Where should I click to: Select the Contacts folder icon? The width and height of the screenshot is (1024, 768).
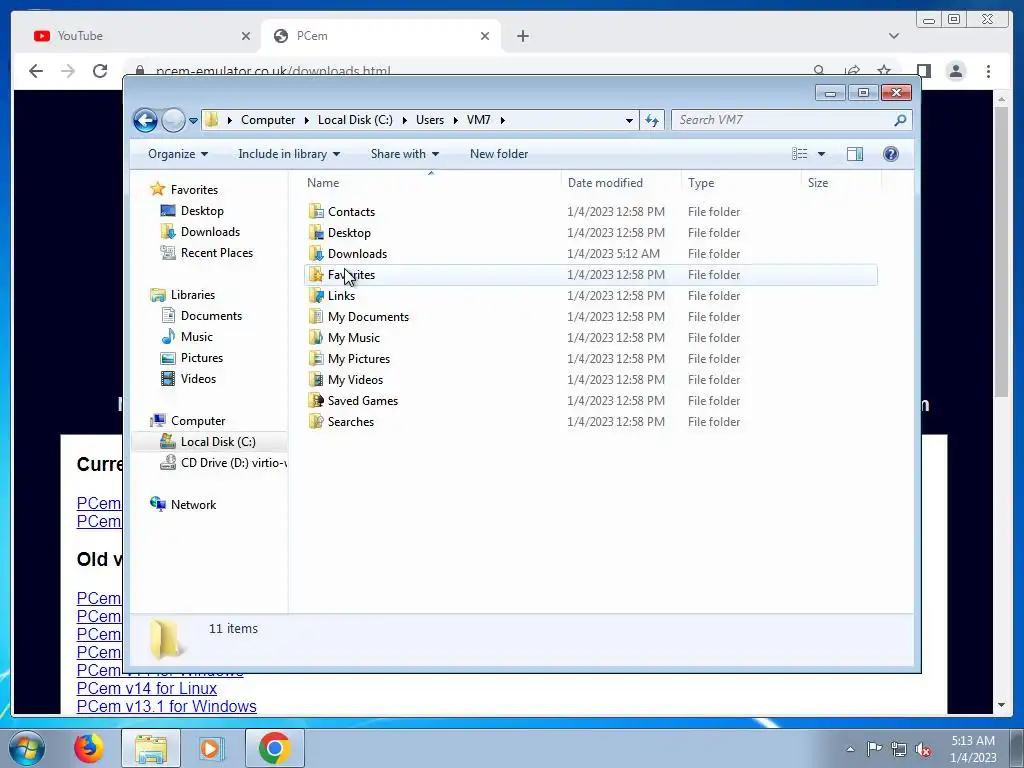point(317,211)
